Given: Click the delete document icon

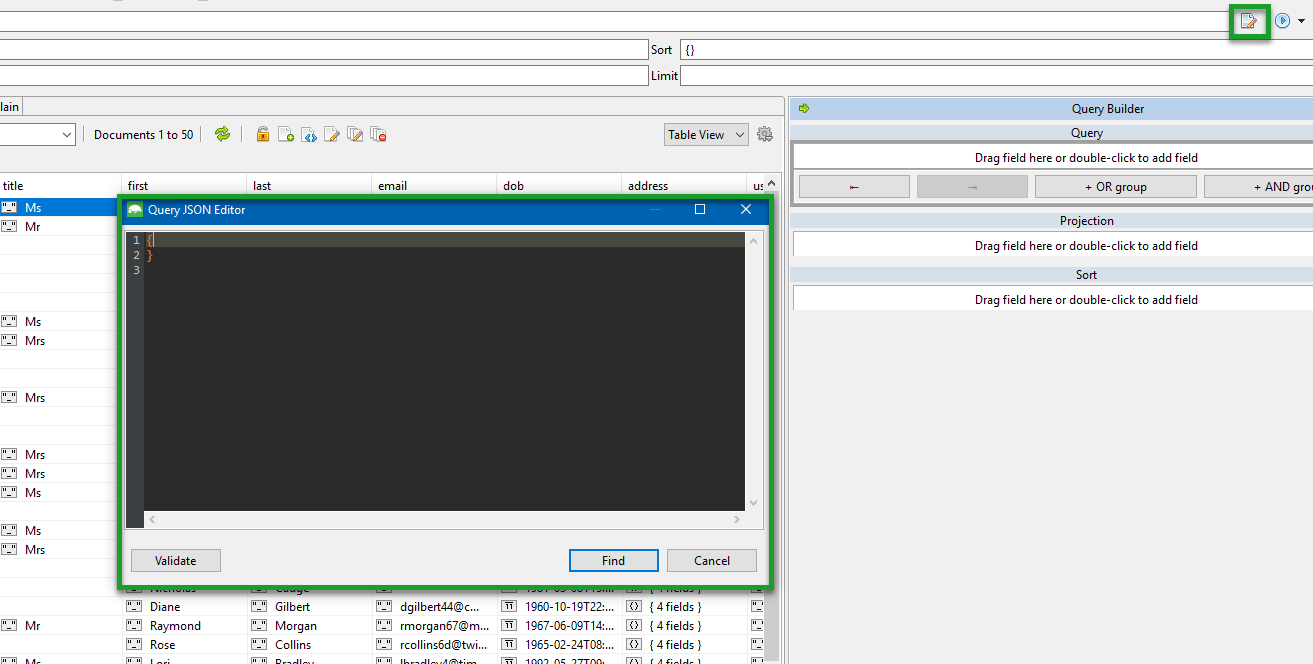Looking at the screenshot, I should tap(378, 133).
